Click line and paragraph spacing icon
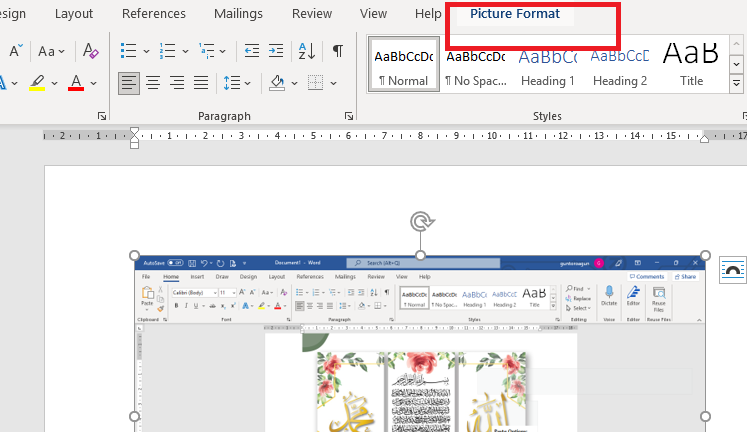Image resolution: width=747 pixels, height=432 pixels. (232, 83)
